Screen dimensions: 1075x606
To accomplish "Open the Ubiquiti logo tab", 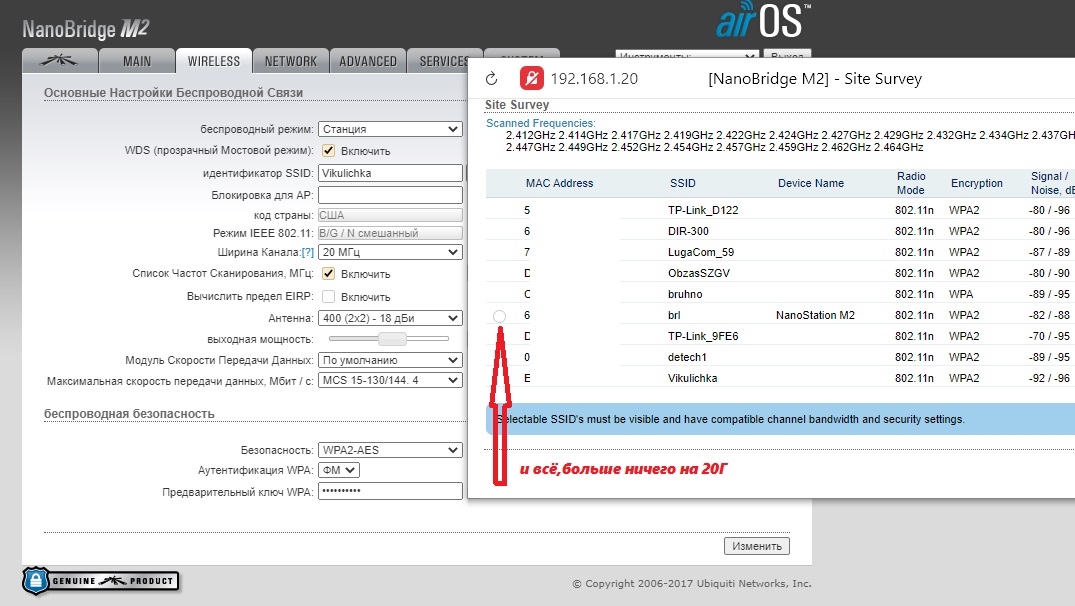I will tap(60, 61).
